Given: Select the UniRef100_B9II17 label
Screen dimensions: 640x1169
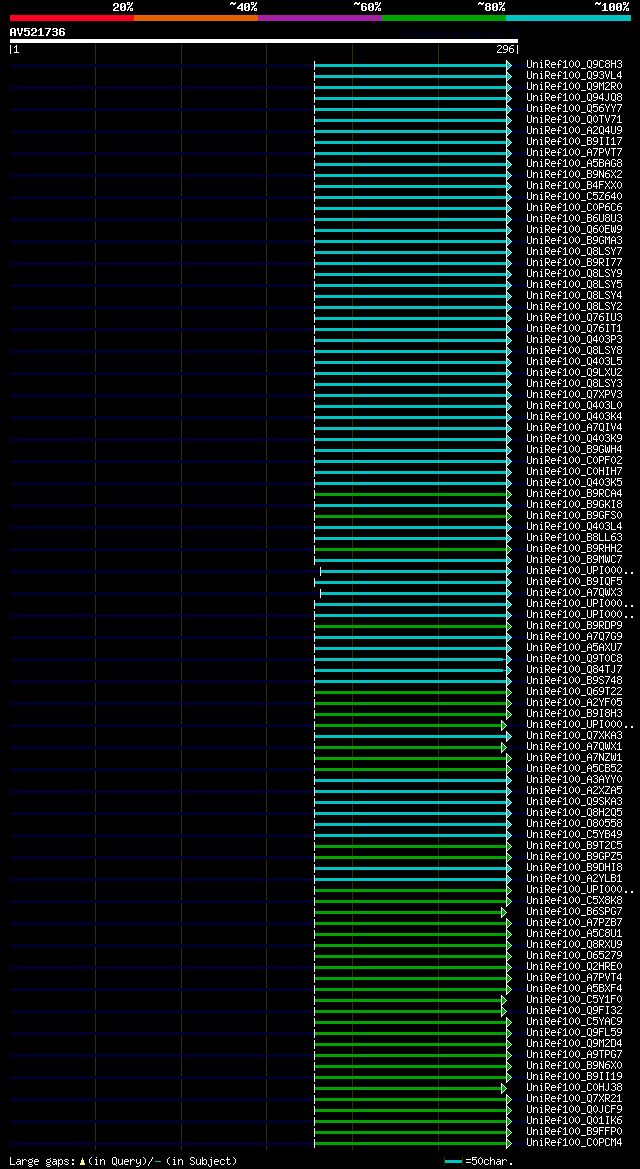Looking at the screenshot, I should click(x=574, y=142).
